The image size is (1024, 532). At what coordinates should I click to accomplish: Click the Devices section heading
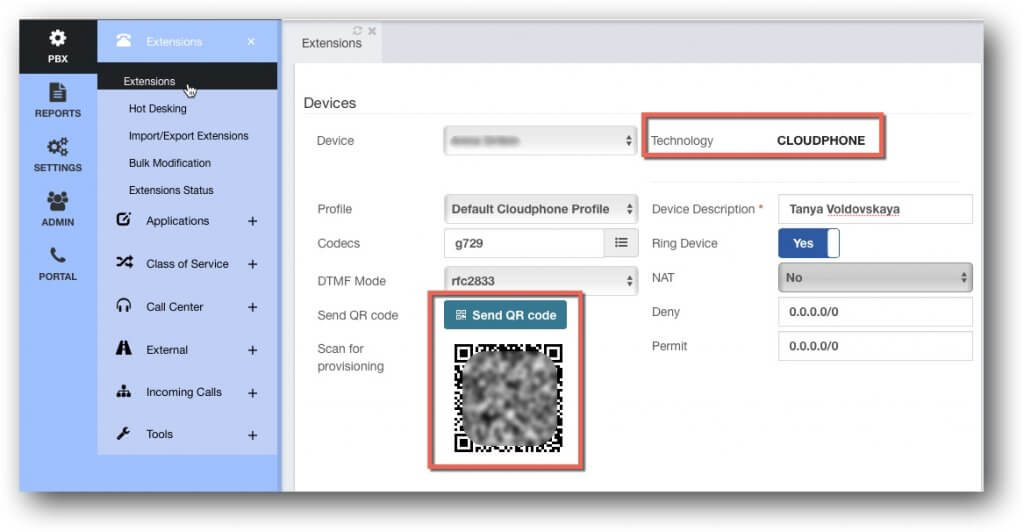(330, 103)
